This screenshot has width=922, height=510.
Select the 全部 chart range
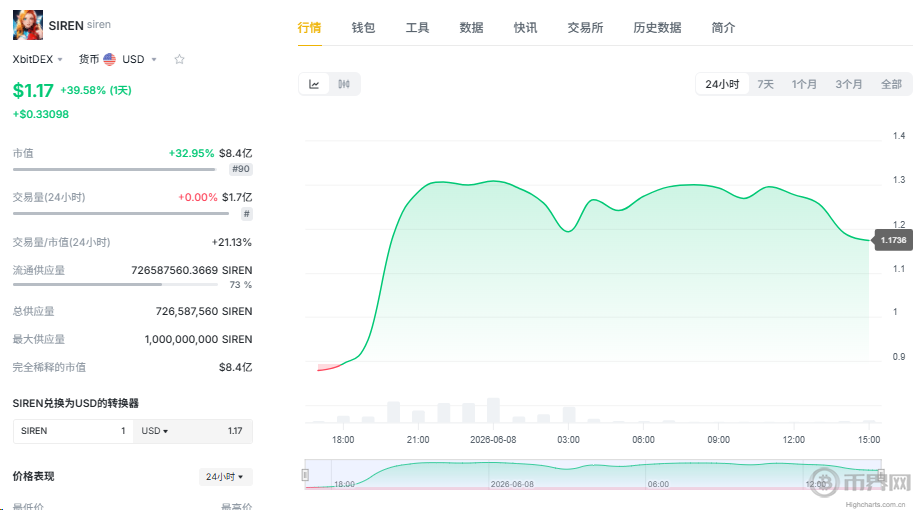coord(891,84)
